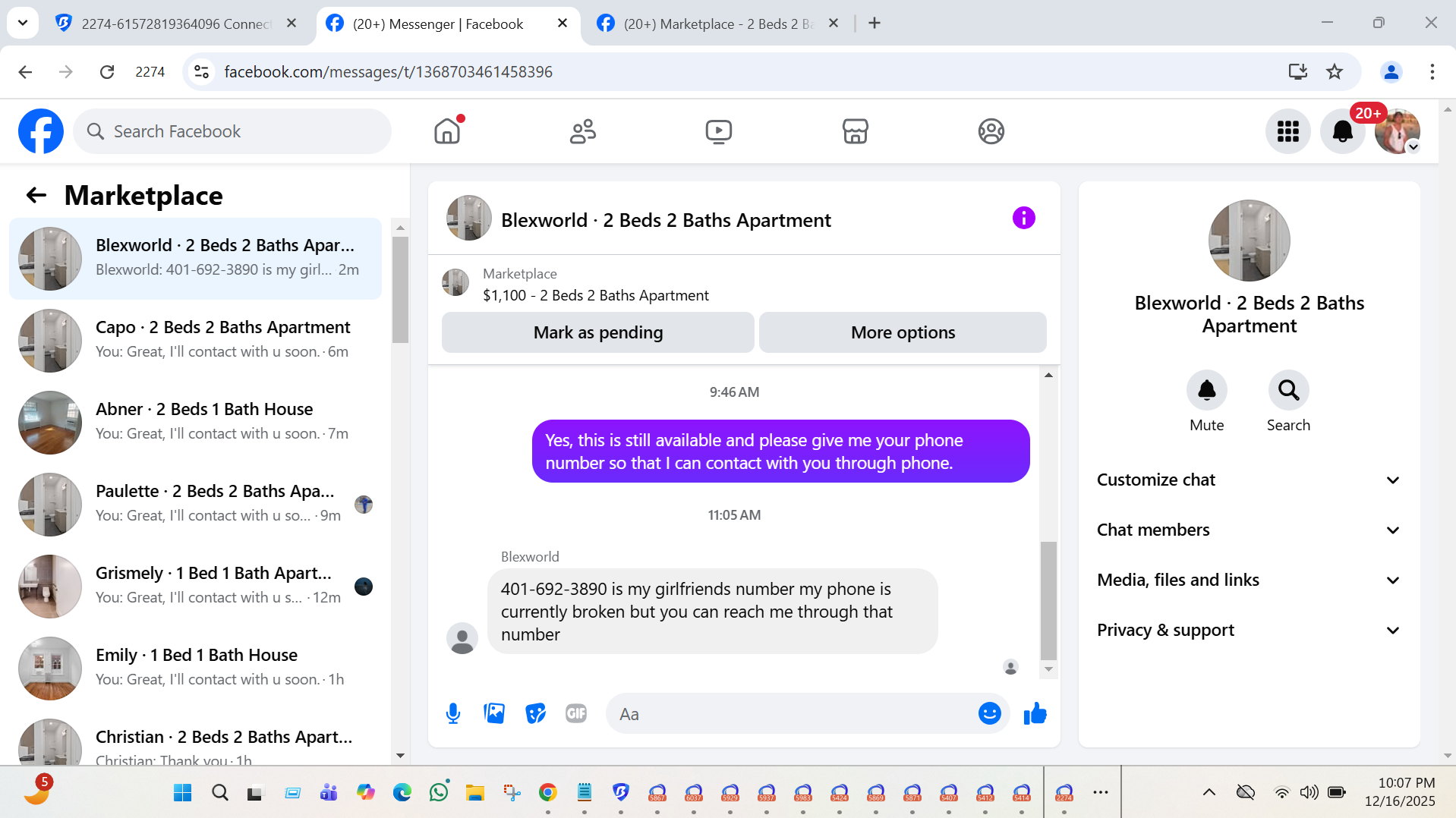Viewport: 1456px width, 818px height.
Task: Open the Video/Watch icon in top nav
Action: pyautogui.click(x=719, y=131)
